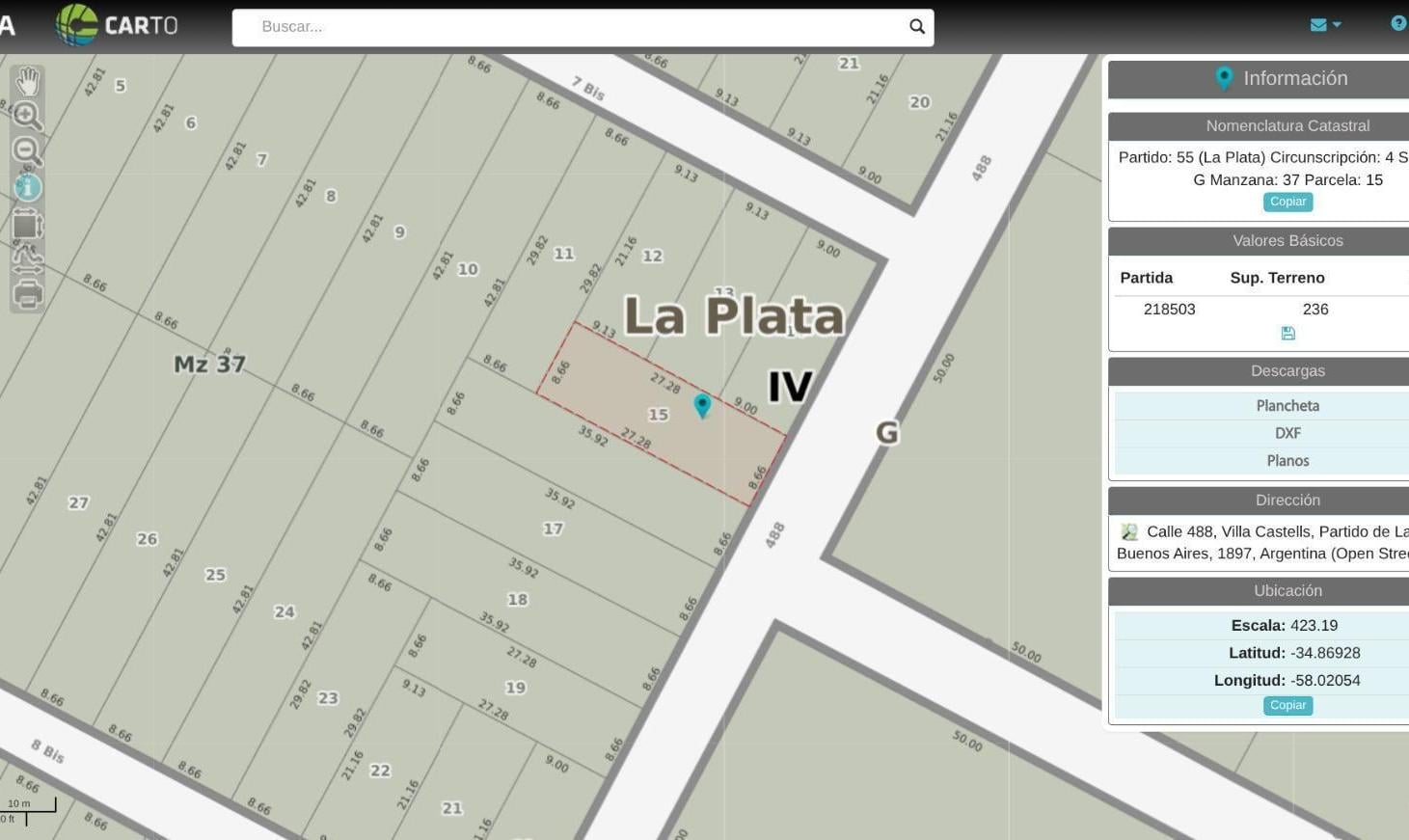Image resolution: width=1409 pixels, height=840 pixels.
Task: Click the Partida value 218503
Action: coord(1169,310)
